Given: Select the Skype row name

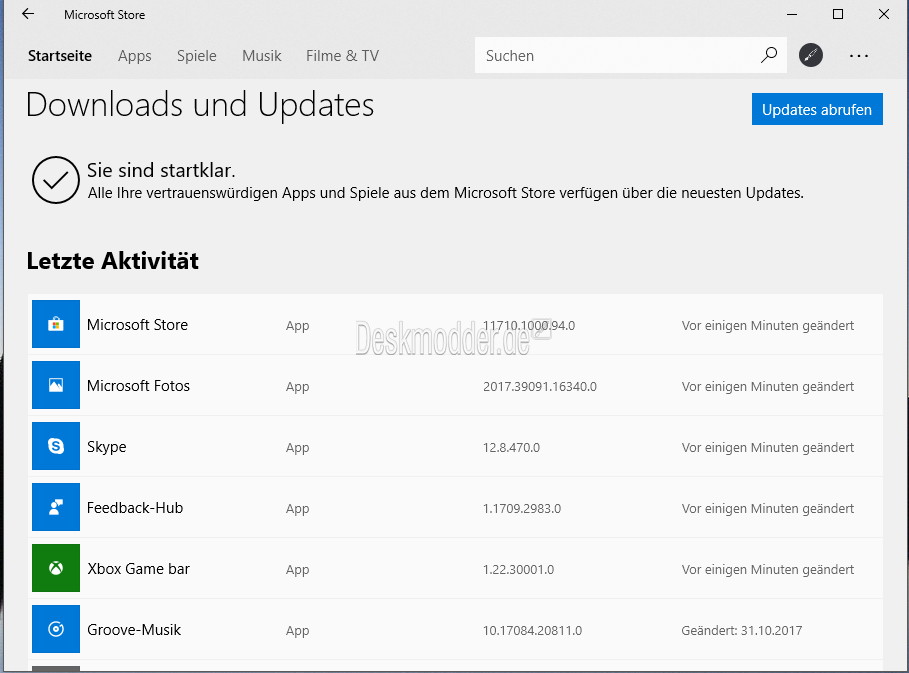Looking at the screenshot, I should [x=107, y=447].
